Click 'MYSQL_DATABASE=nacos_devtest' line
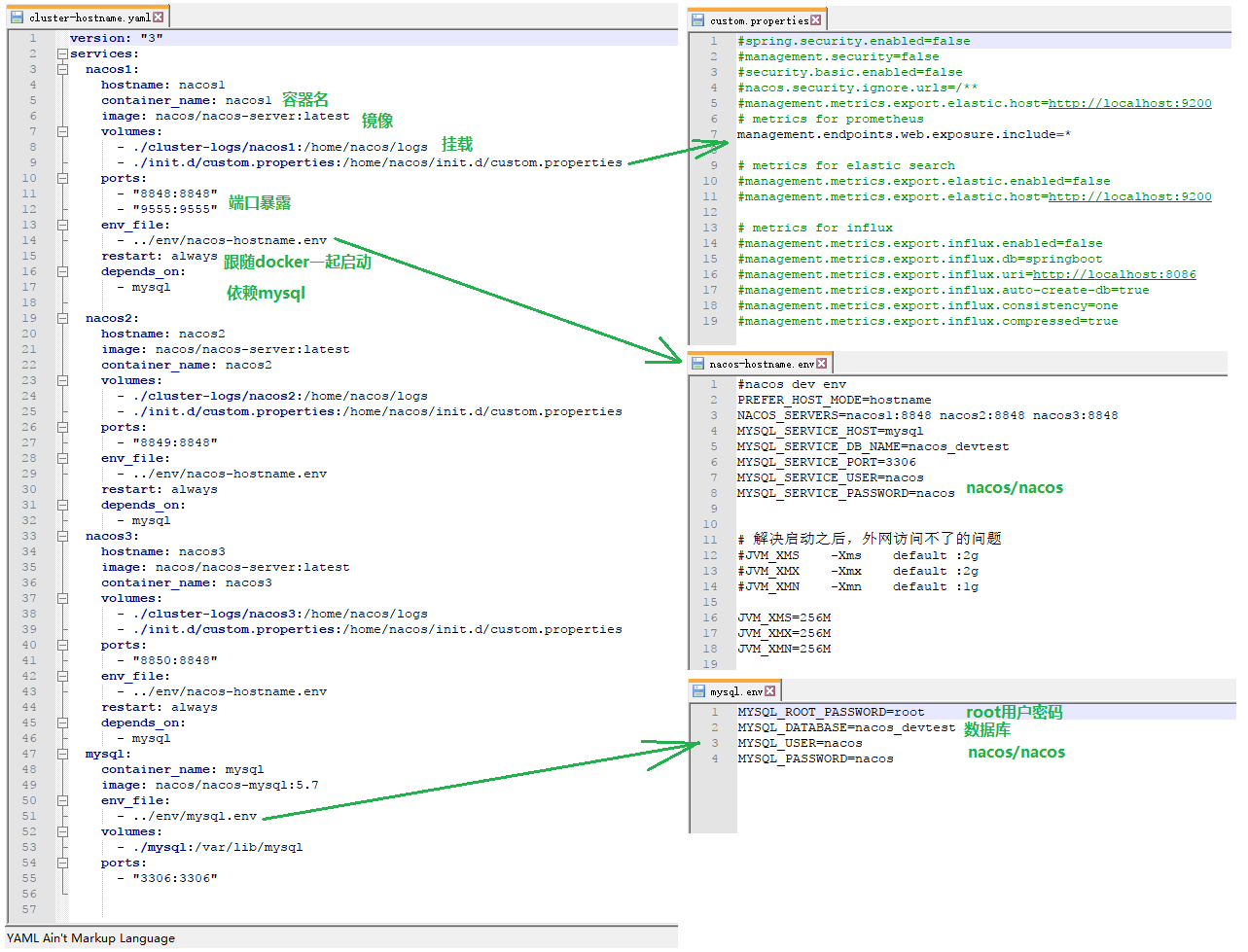Image resolution: width=1248 pixels, height=952 pixels. pos(846,727)
